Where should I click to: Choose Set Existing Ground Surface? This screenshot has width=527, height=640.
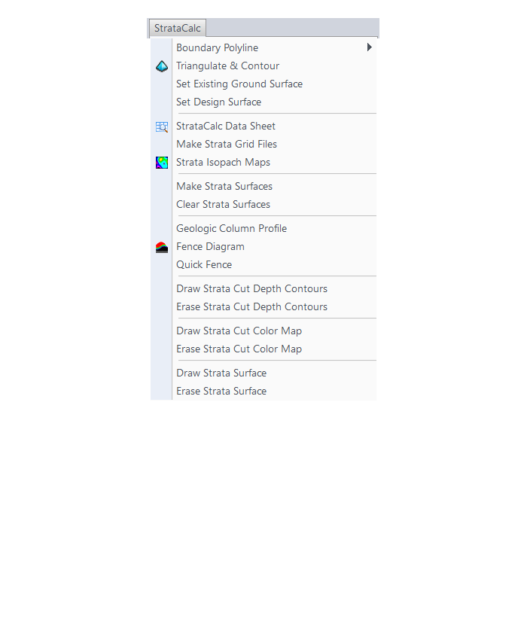pyautogui.click(x=263, y=84)
